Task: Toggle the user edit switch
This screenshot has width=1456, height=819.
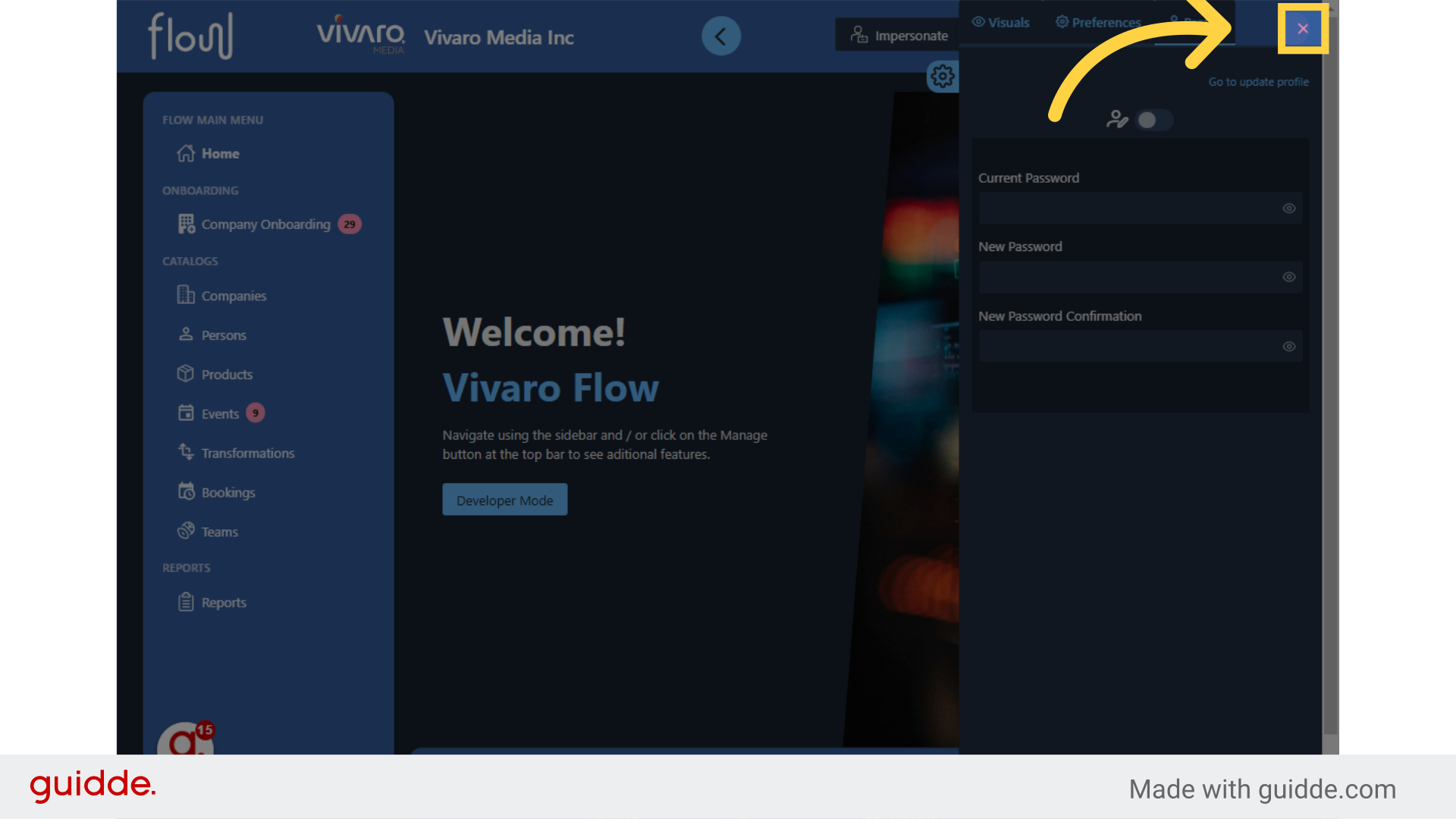Action: (1153, 120)
